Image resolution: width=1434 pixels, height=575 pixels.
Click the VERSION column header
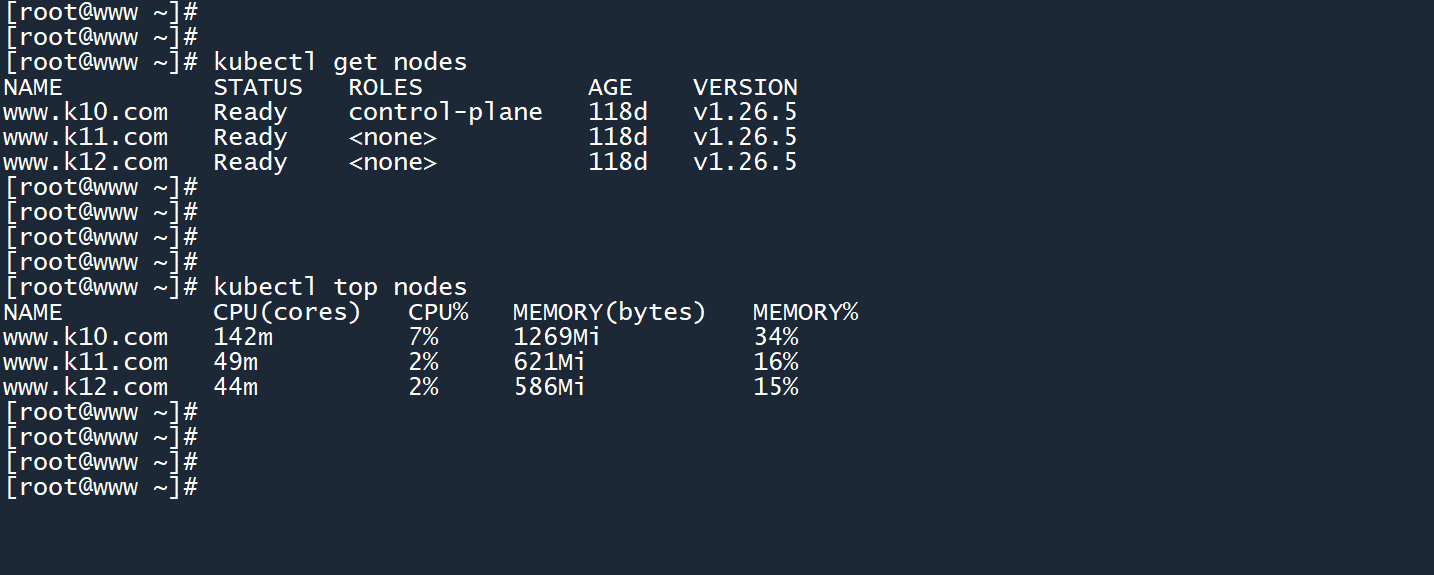[x=745, y=87]
